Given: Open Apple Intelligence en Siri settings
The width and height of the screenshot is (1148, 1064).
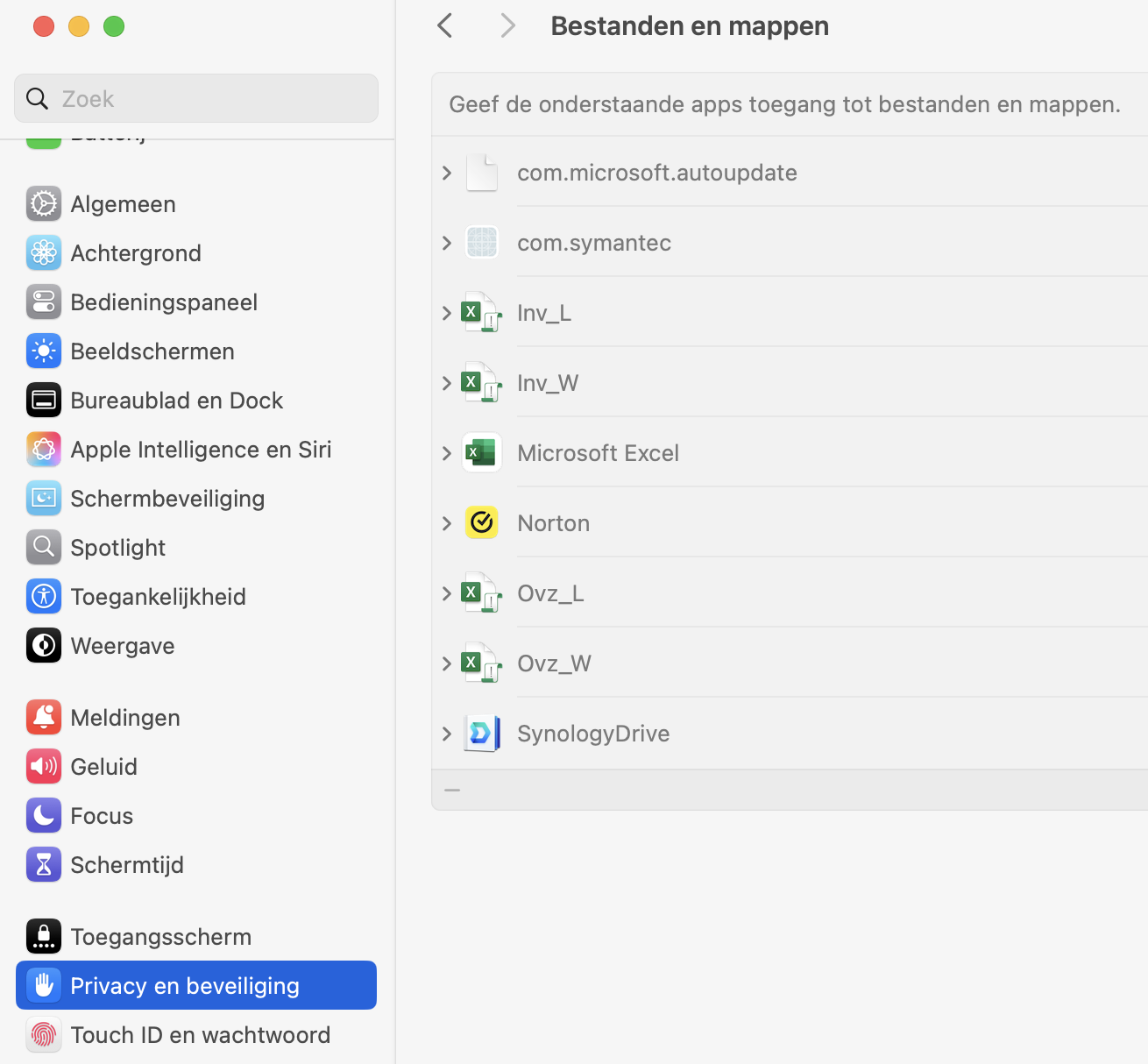Looking at the screenshot, I should 201,450.
